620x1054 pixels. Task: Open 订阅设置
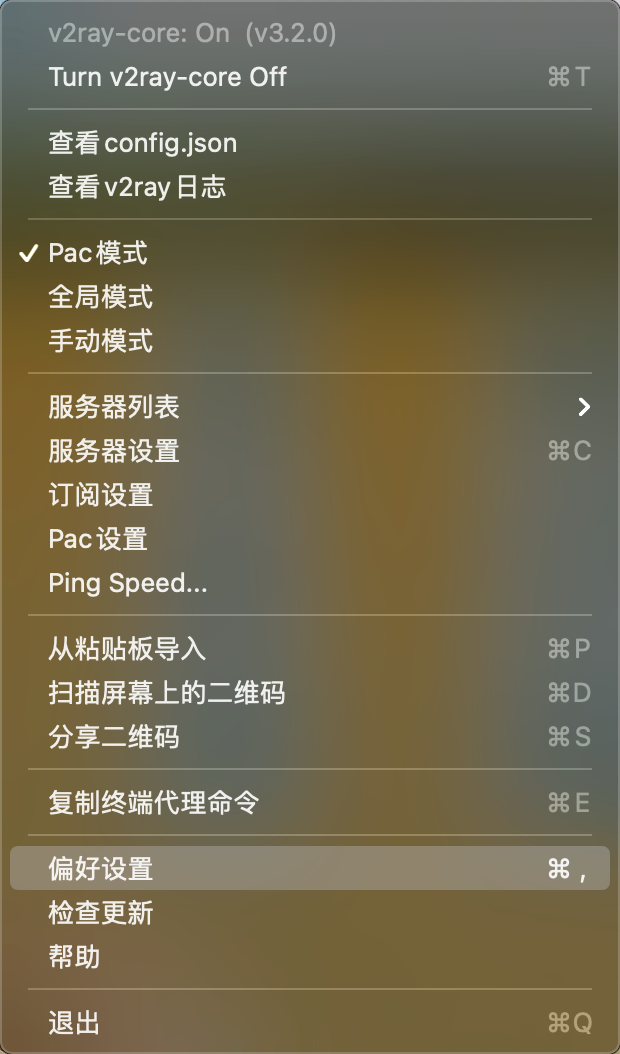click(x=97, y=496)
